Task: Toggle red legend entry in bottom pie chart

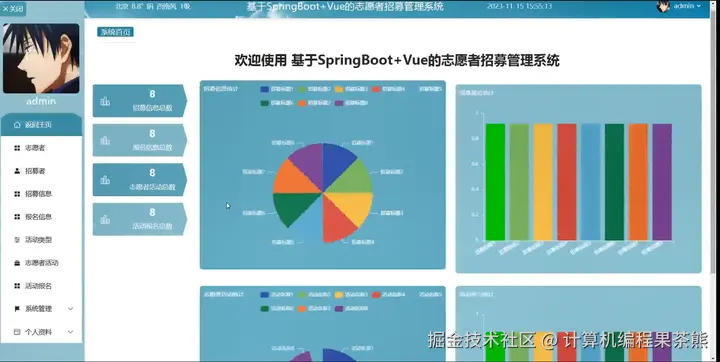Action: tap(388, 294)
